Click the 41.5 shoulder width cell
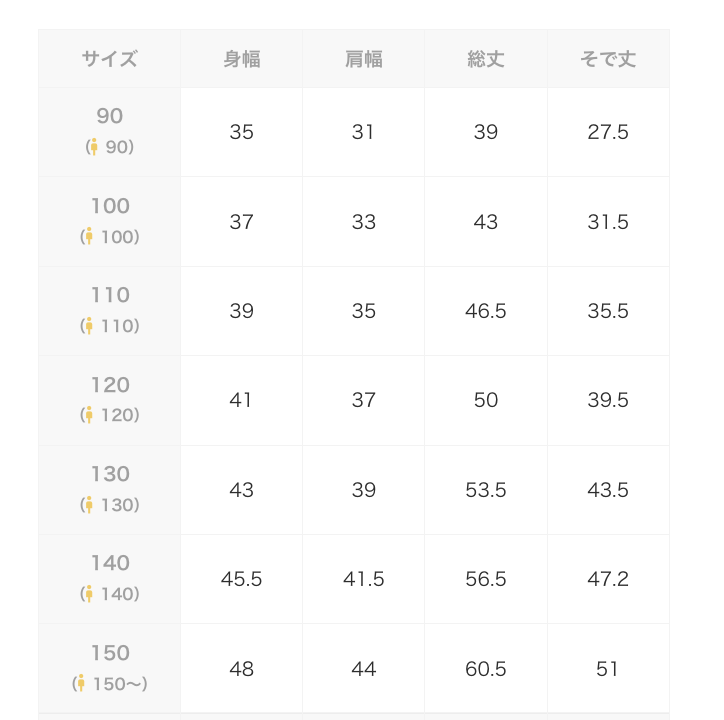 click(x=364, y=579)
